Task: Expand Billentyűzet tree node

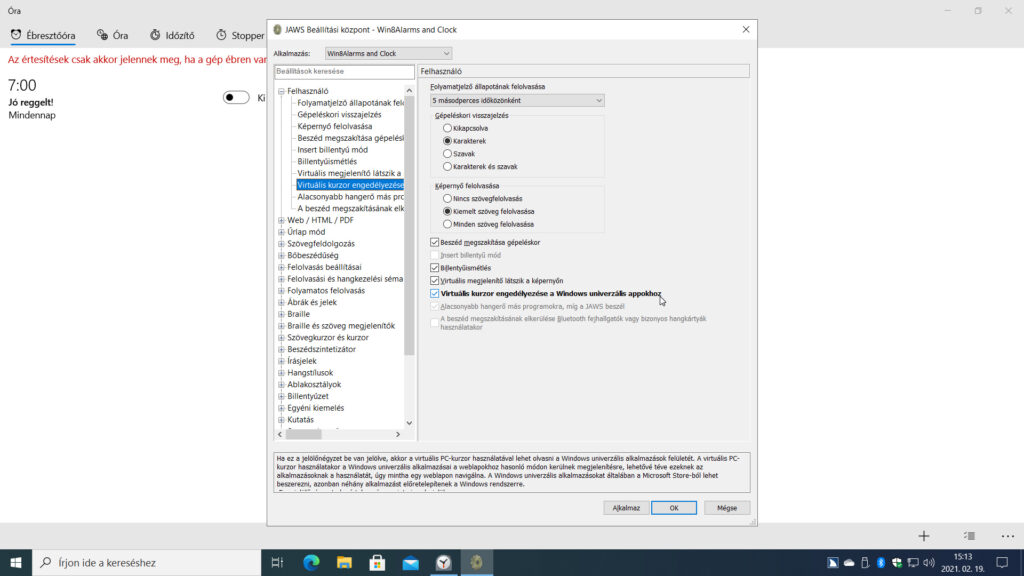Action: pos(281,396)
